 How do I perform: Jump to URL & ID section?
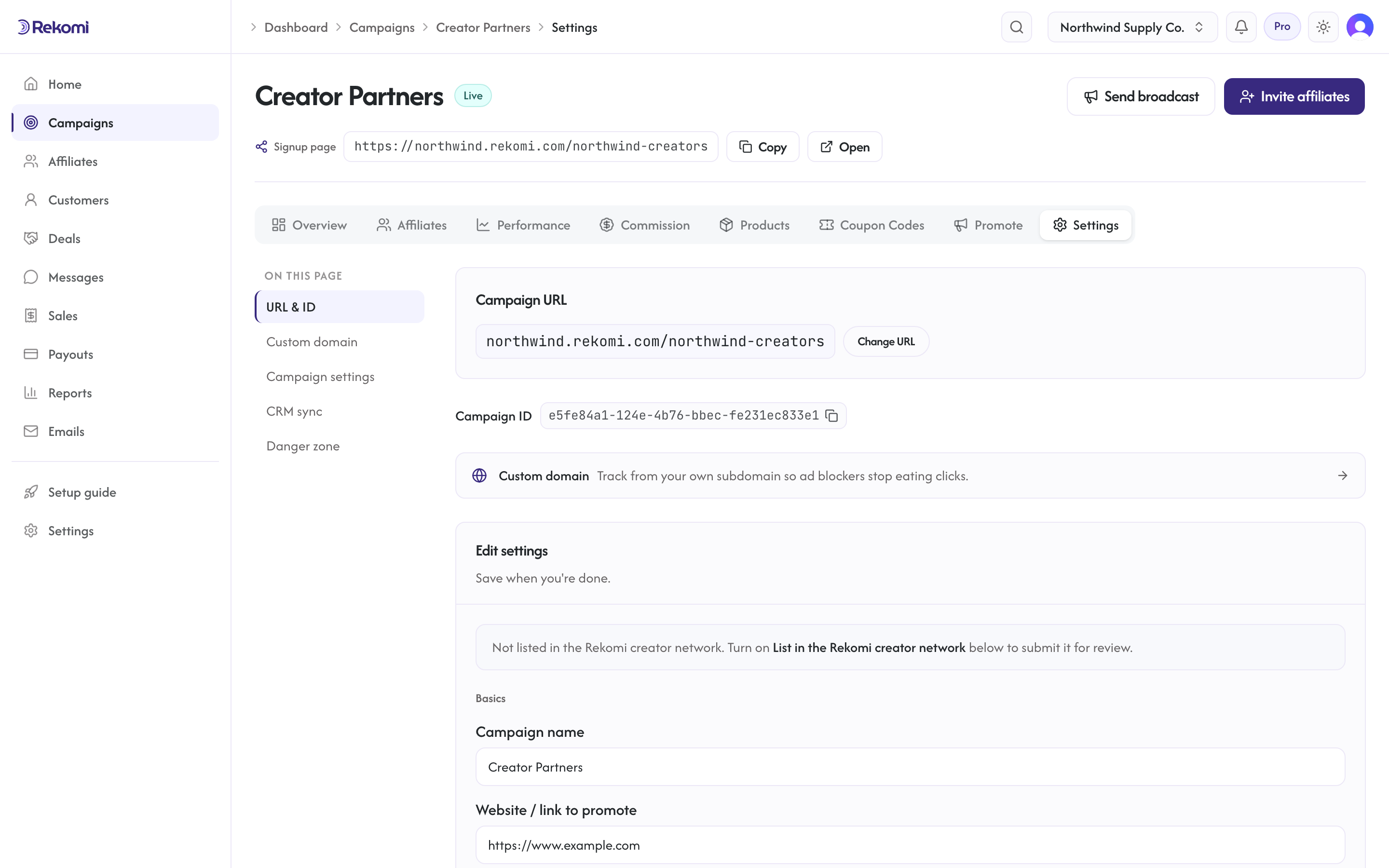(339, 307)
